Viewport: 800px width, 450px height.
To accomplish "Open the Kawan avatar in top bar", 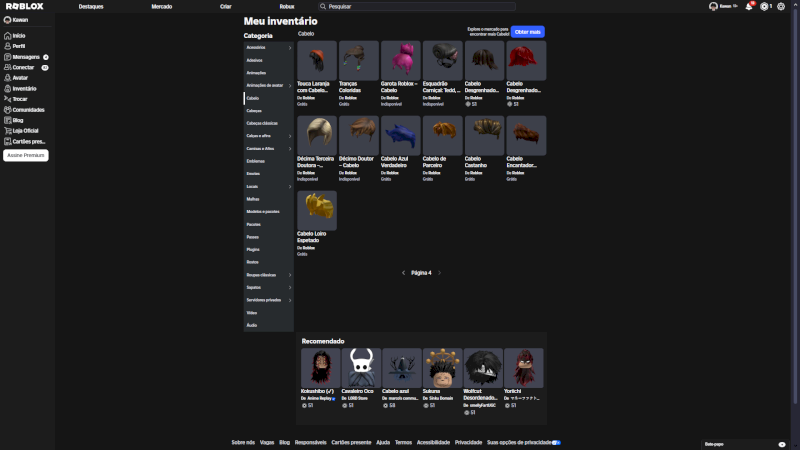I will [713, 7].
